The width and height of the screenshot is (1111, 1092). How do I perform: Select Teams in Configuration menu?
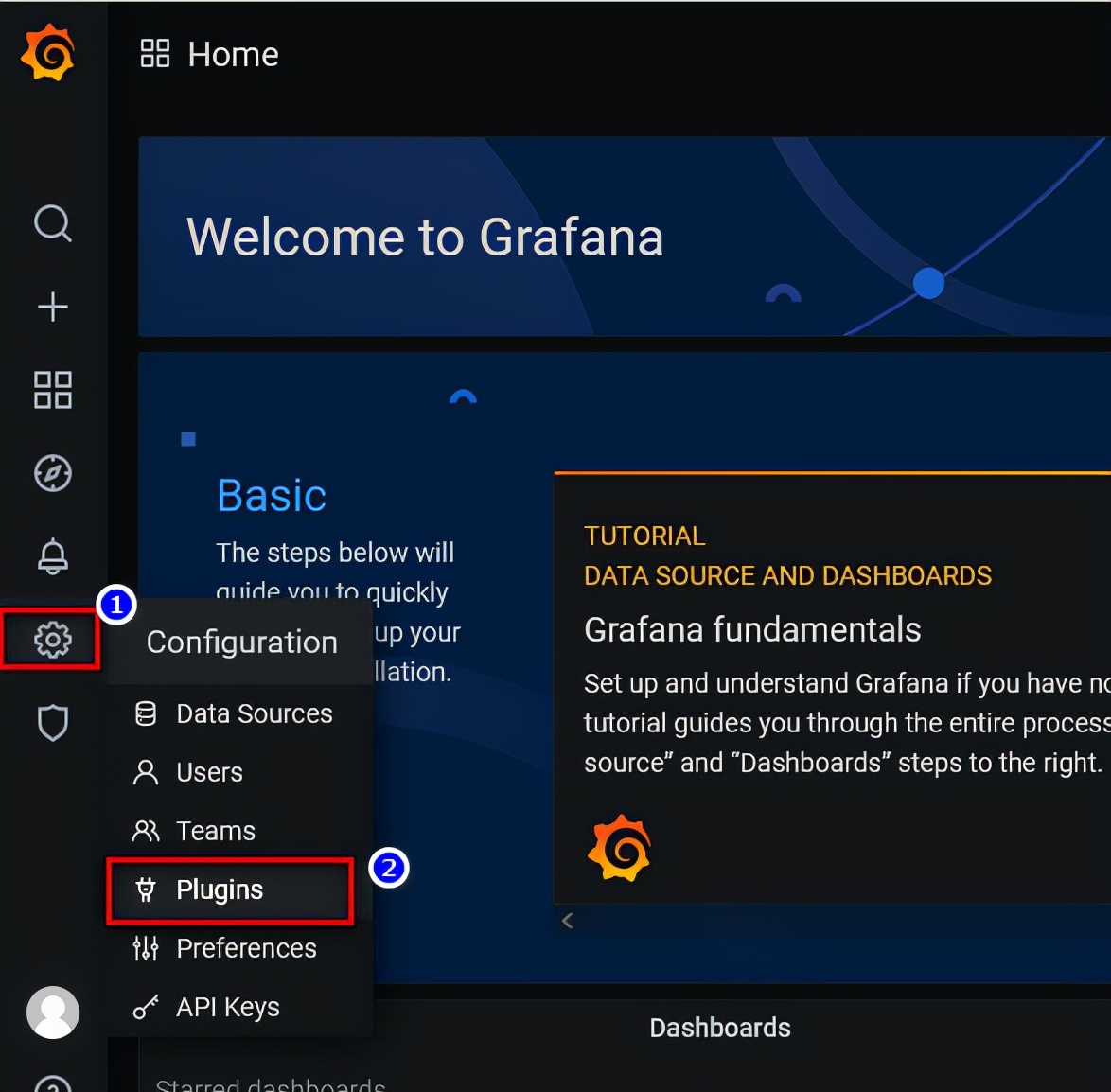239,831
